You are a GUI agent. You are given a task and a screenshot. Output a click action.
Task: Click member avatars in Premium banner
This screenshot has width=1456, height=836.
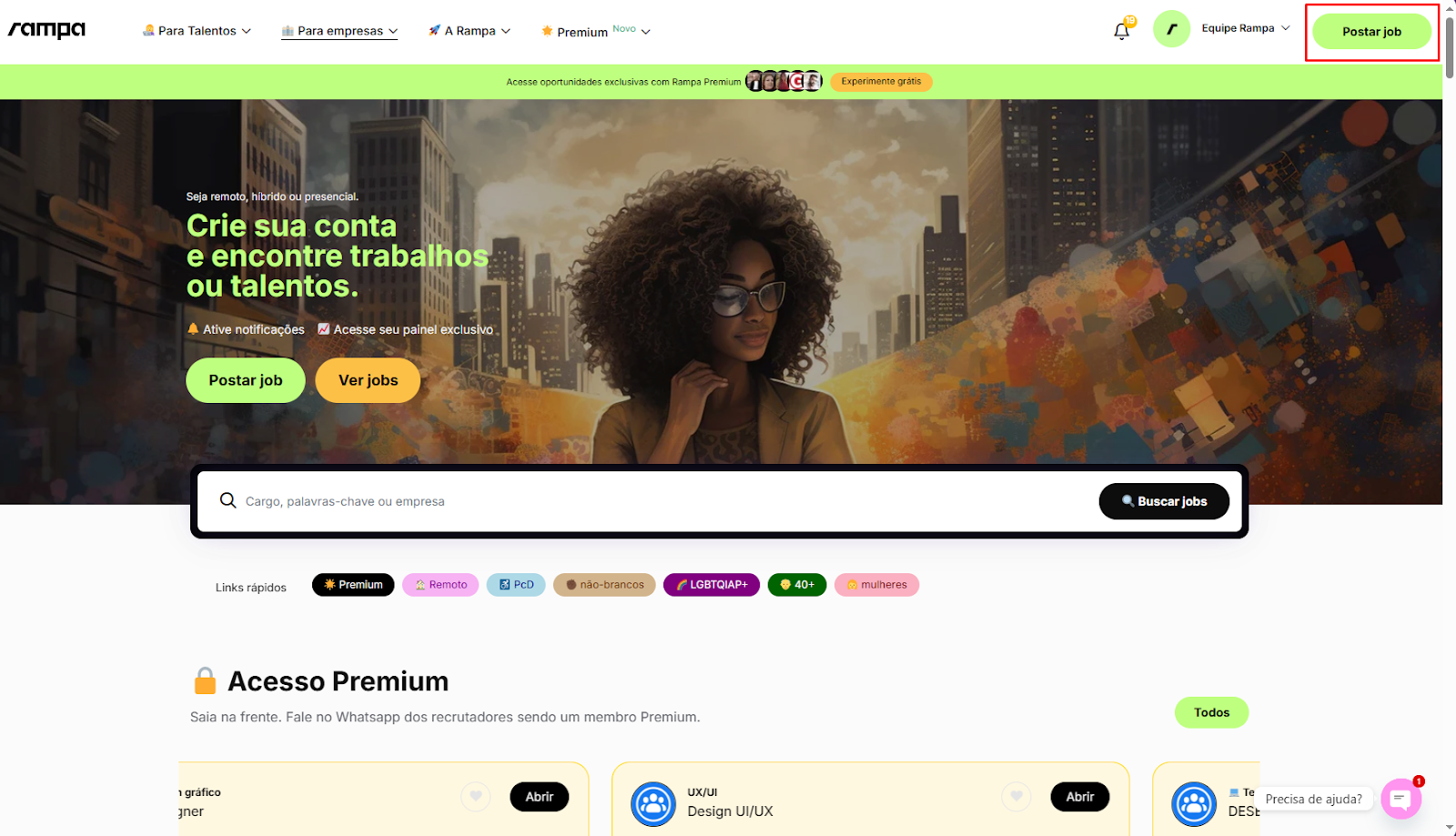[784, 81]
